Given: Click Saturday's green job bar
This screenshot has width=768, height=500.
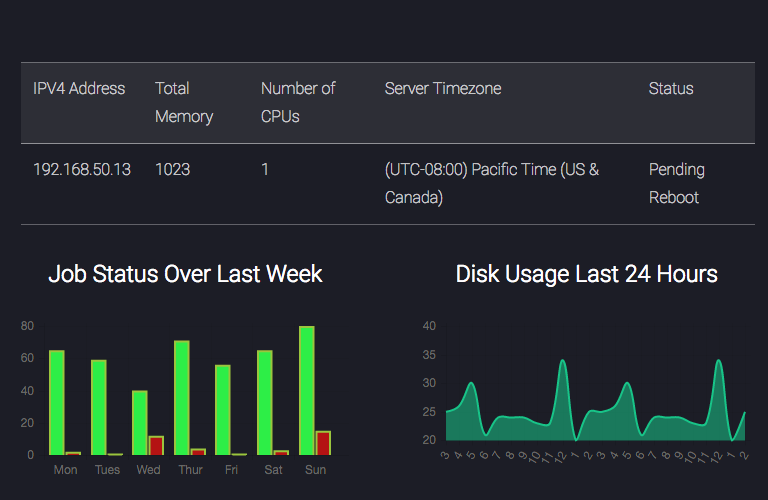Looking at the screenshot, I should 265,403.
